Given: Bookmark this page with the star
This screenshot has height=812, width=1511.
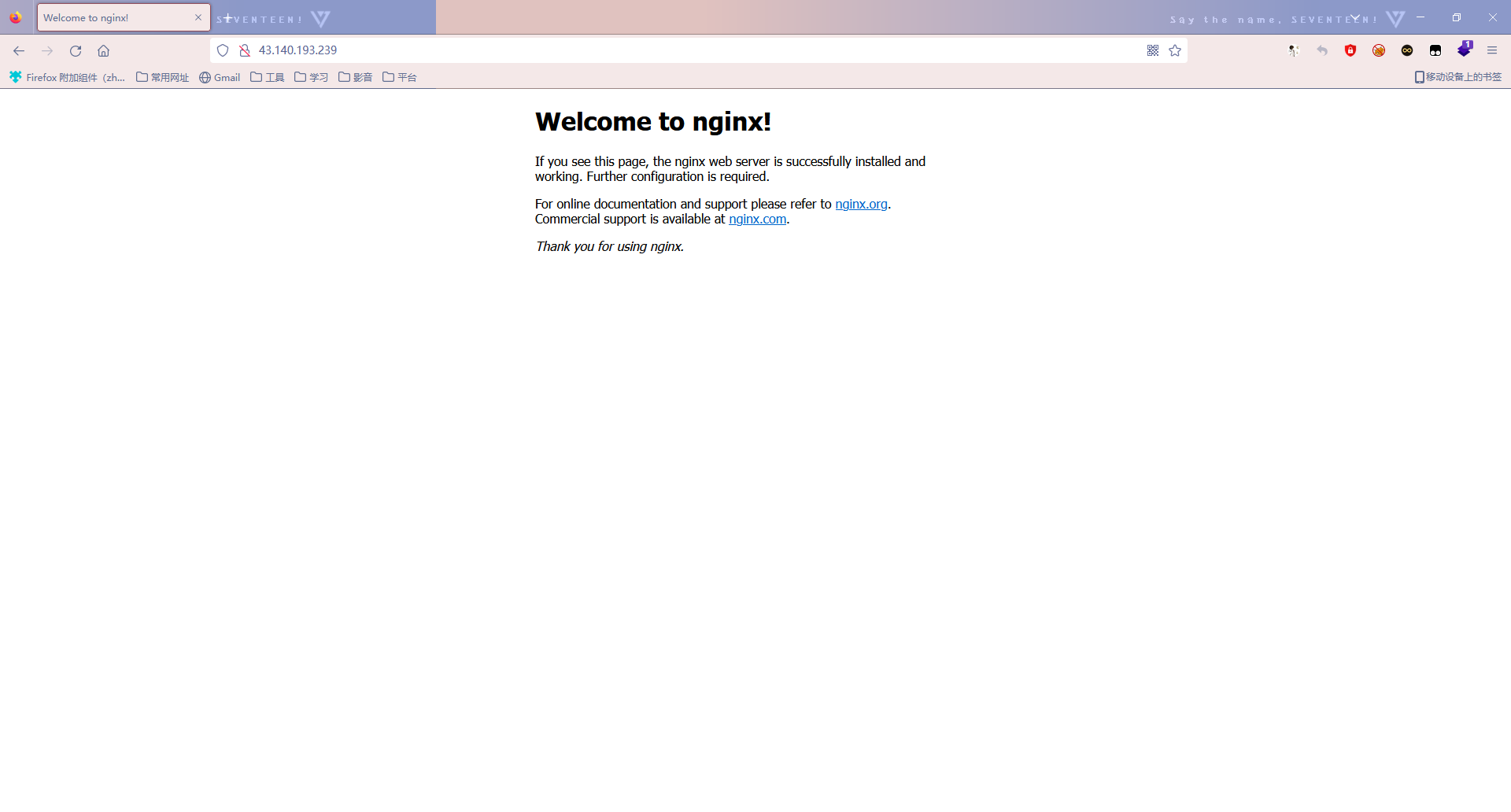Looking at the screenshot, I should pyautogui.click(x=1175, y=50).
